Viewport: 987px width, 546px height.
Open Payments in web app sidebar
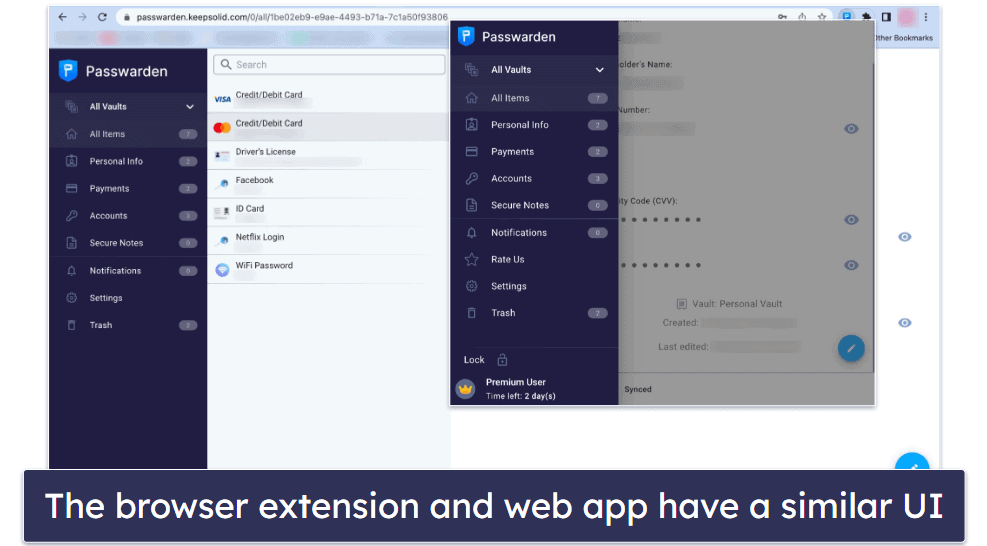click(x=128, y=188)
